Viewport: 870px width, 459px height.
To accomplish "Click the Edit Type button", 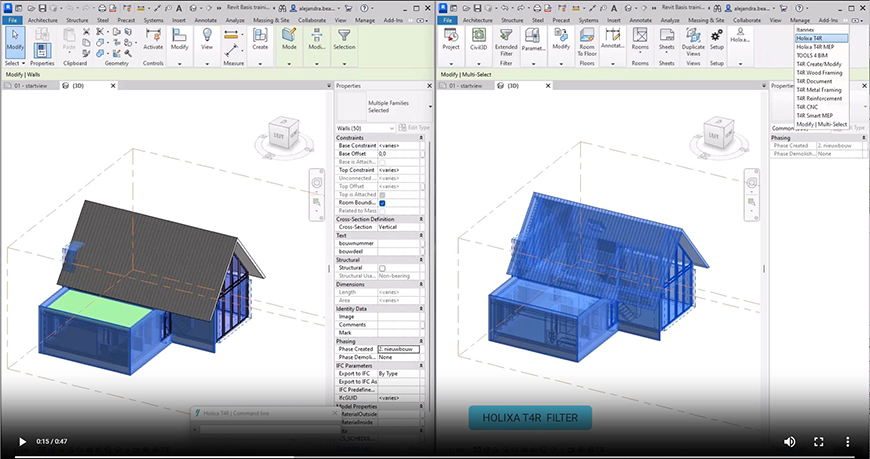I will (414, 128).
